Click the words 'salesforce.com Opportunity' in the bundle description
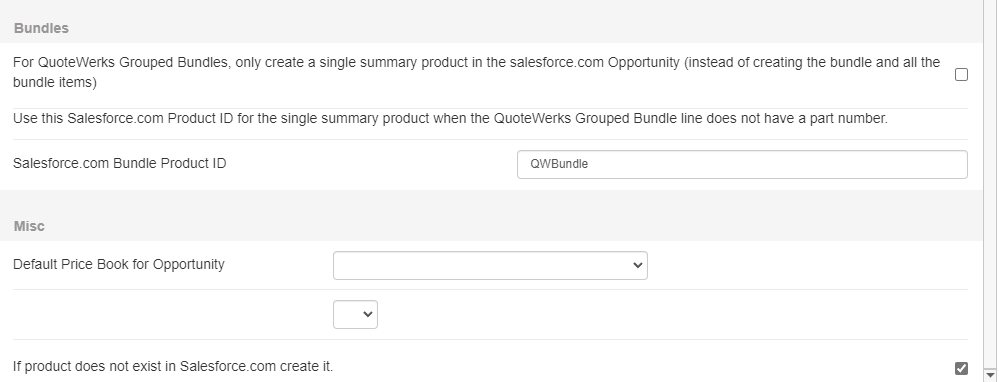This screenshot has height=382, width=999. pyautogui.click(x=594, y=62)
